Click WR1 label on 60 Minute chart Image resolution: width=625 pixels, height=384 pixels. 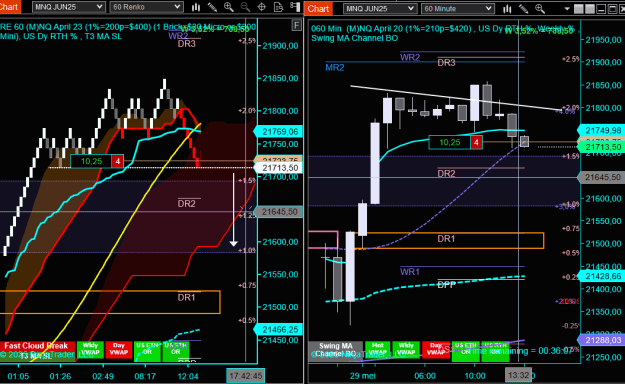410,272
